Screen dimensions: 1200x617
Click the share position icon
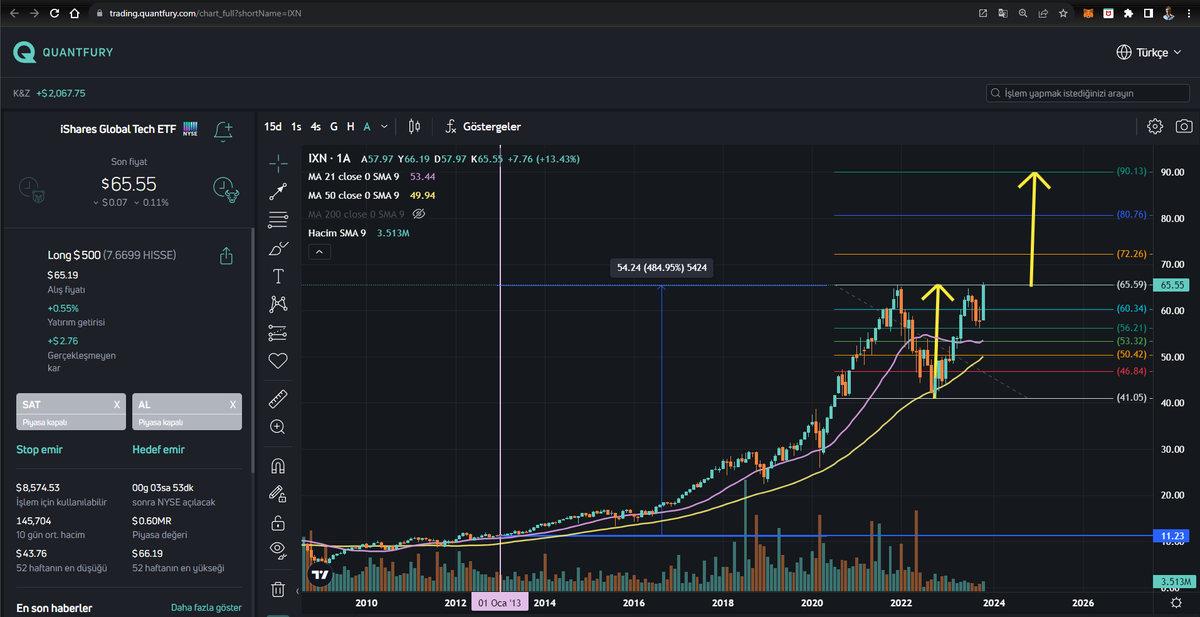click(x=227, y=256)
